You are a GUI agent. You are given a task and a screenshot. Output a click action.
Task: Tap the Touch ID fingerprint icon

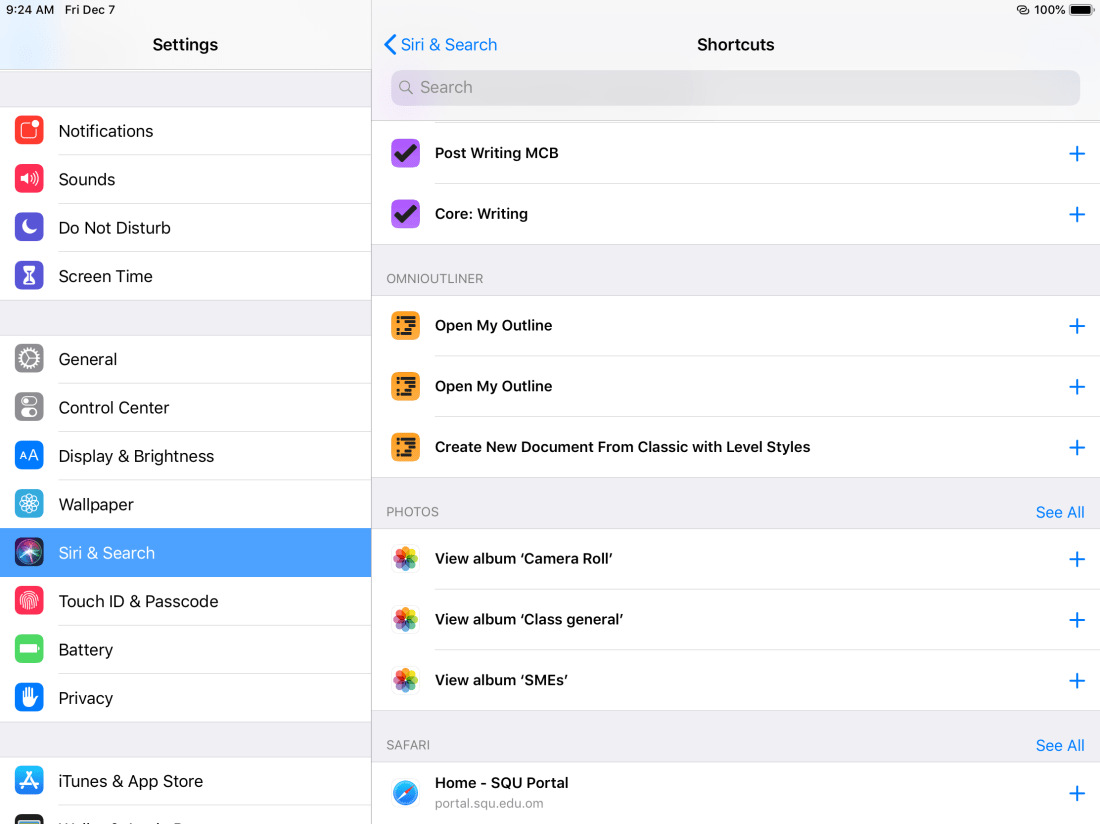pyautogui.click(x=29, y=601)
